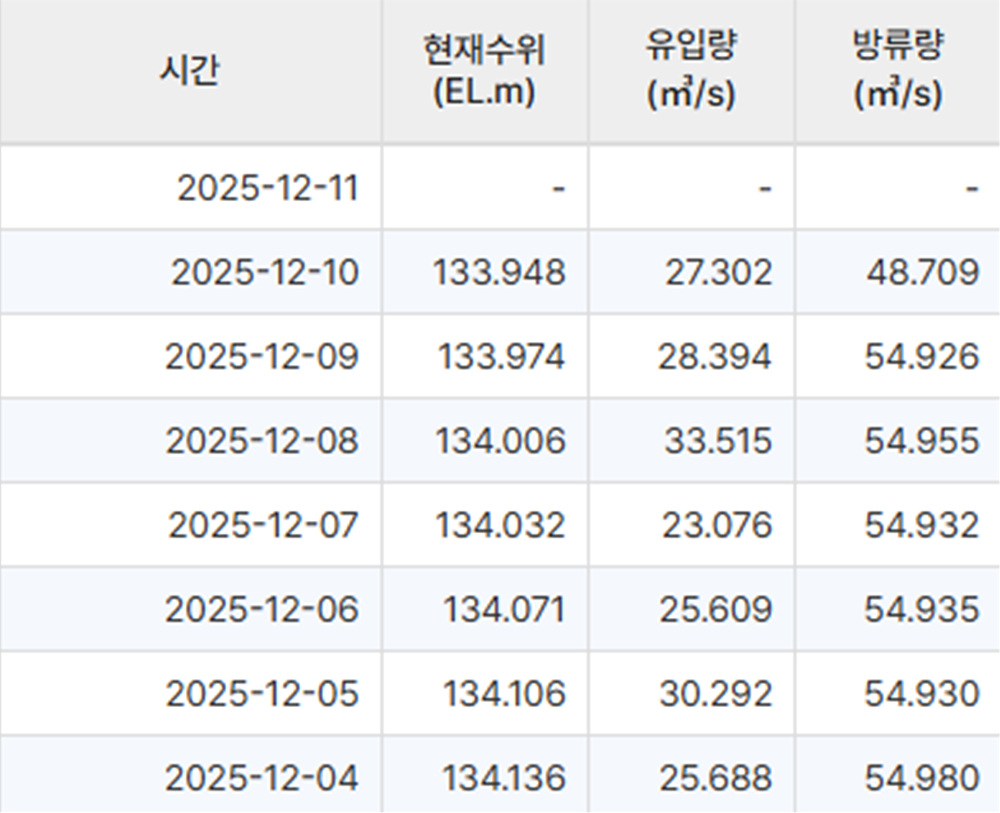The width and height of the screenshot is (1000, 813).
Task: Click the 시간 column header
Action: tap(190, 72)
